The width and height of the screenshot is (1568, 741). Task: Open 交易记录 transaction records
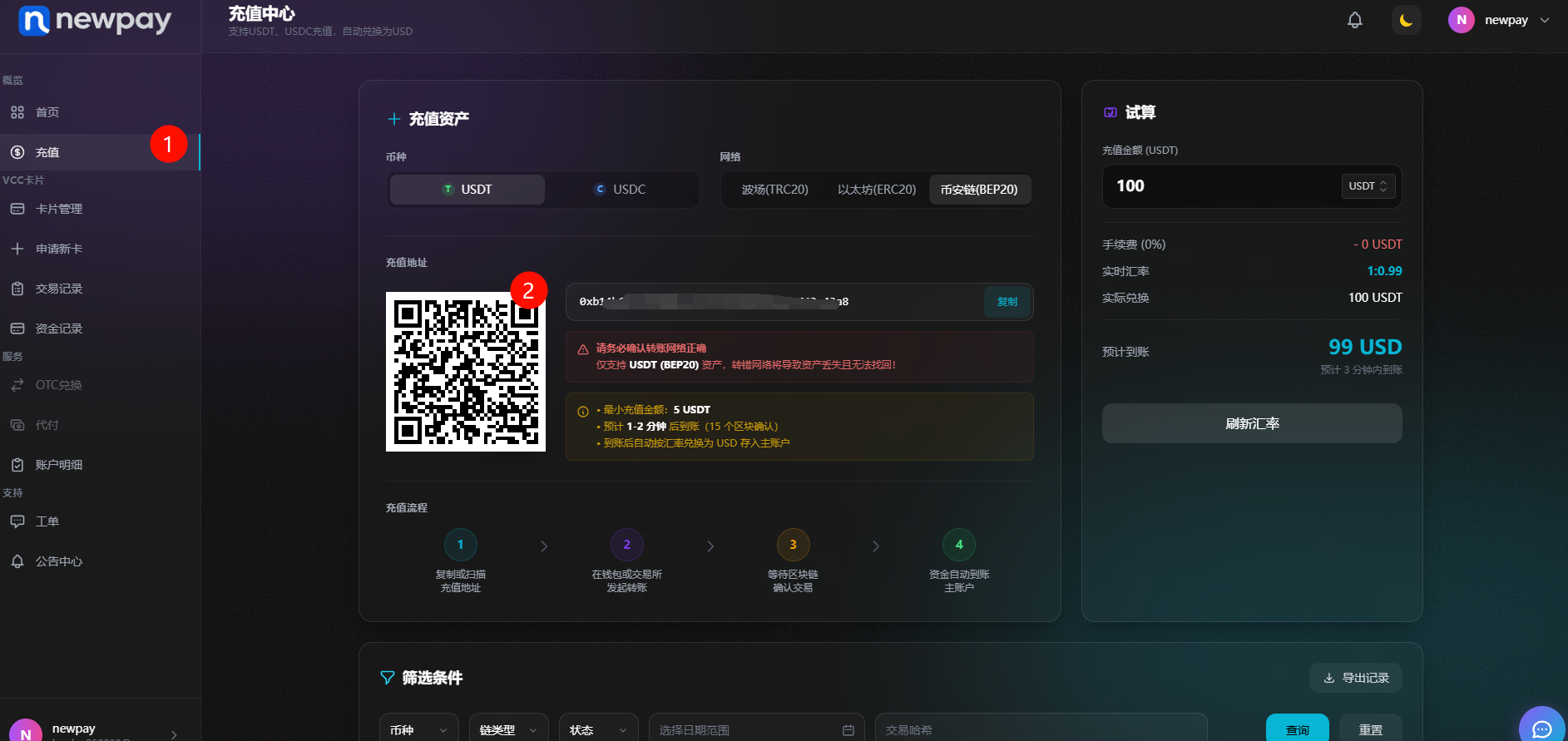click(x=58, y=289)
